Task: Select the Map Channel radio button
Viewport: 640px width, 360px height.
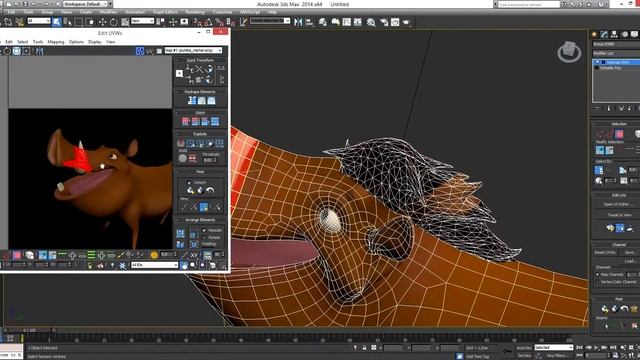Action: [x=598, y=275]
